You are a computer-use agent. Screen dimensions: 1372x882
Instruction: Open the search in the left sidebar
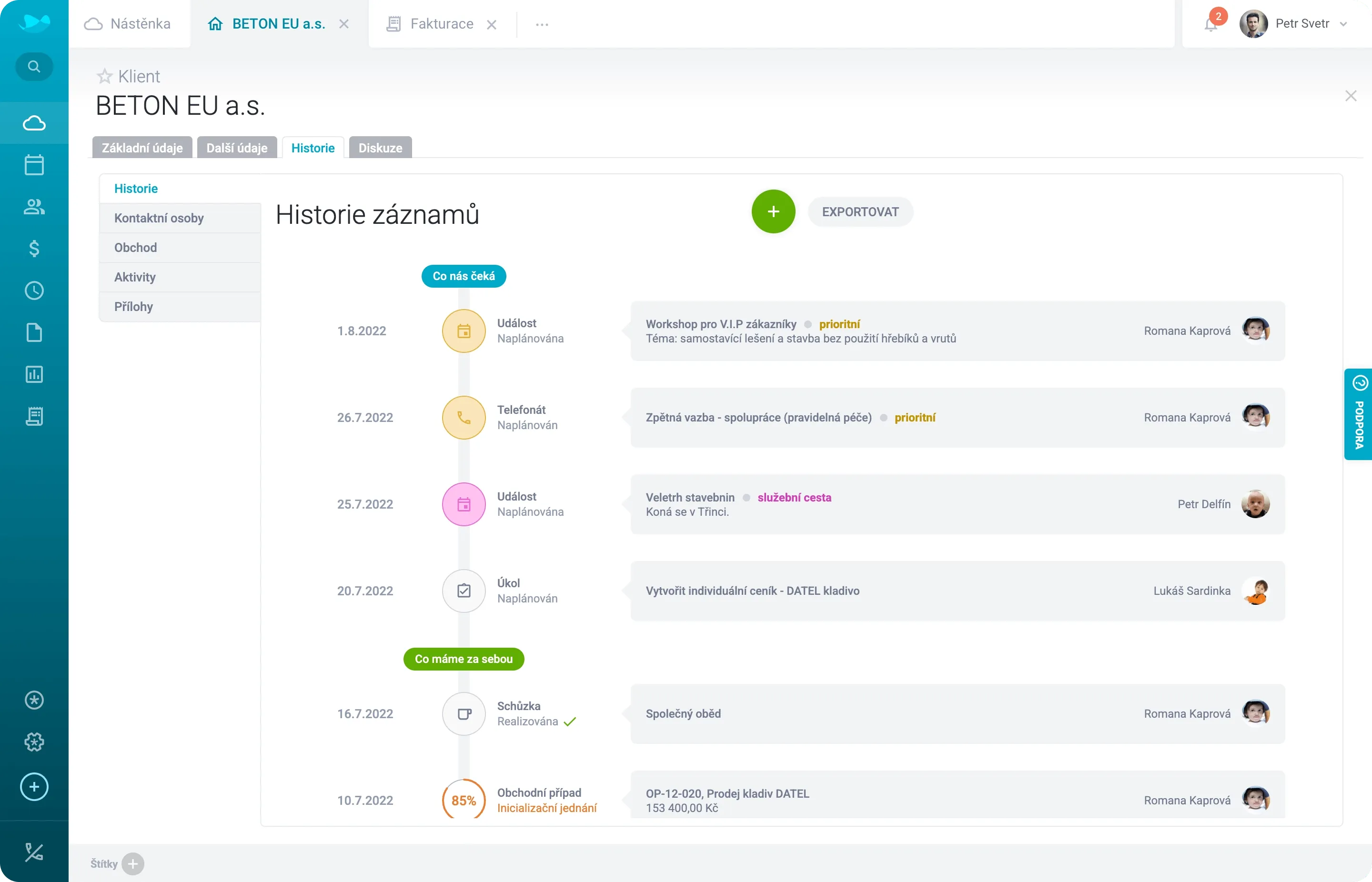click(34, 66)
